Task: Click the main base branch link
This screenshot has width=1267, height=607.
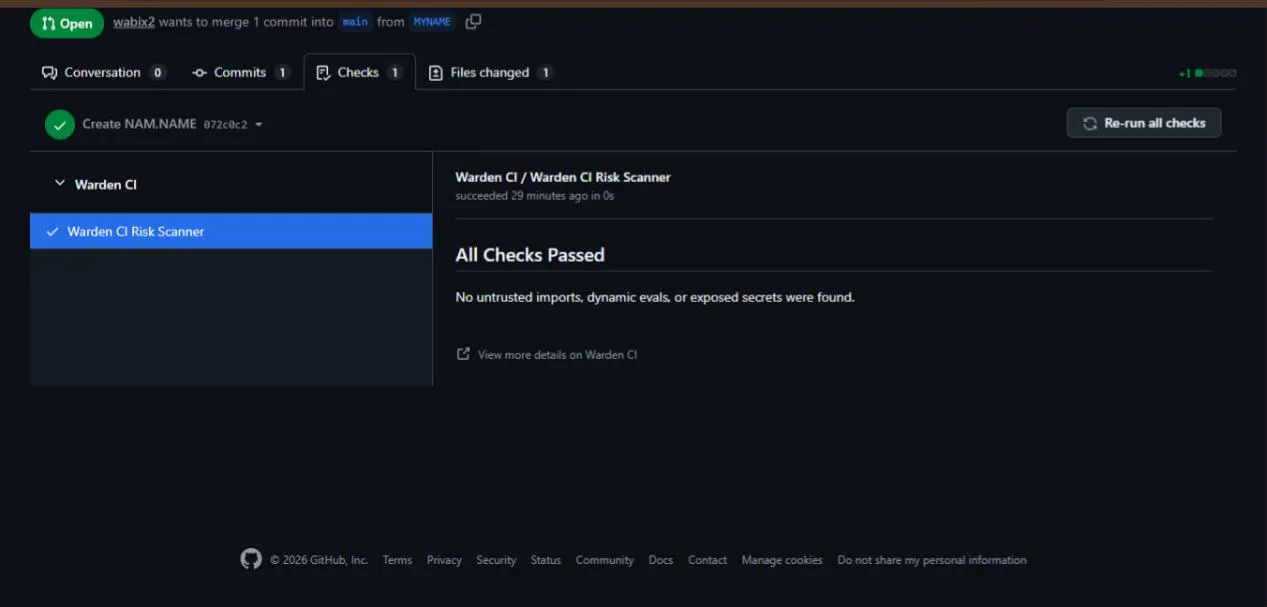Action: tap(355, 22)
